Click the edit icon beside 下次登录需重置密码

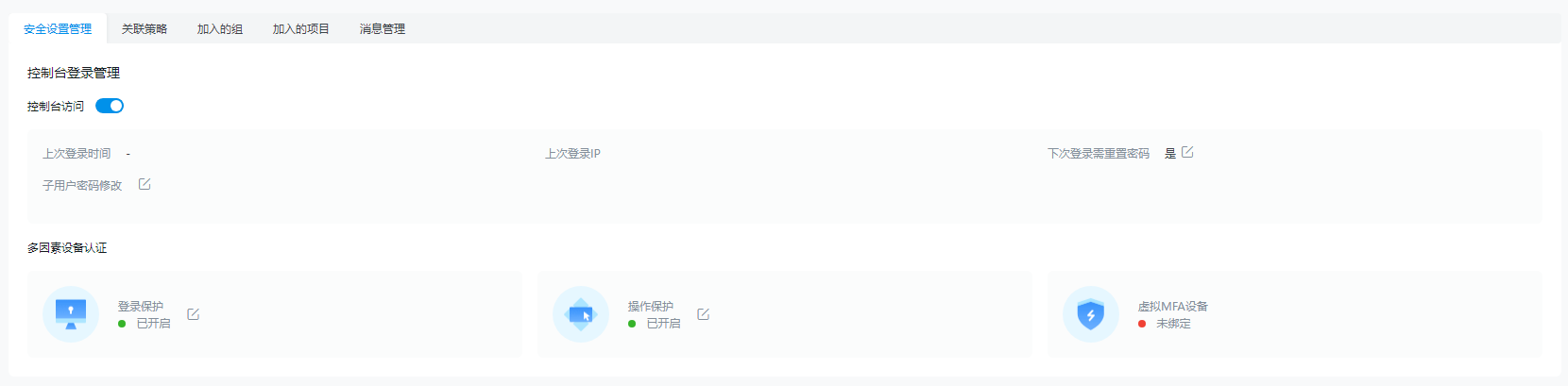coord(1187,152)
